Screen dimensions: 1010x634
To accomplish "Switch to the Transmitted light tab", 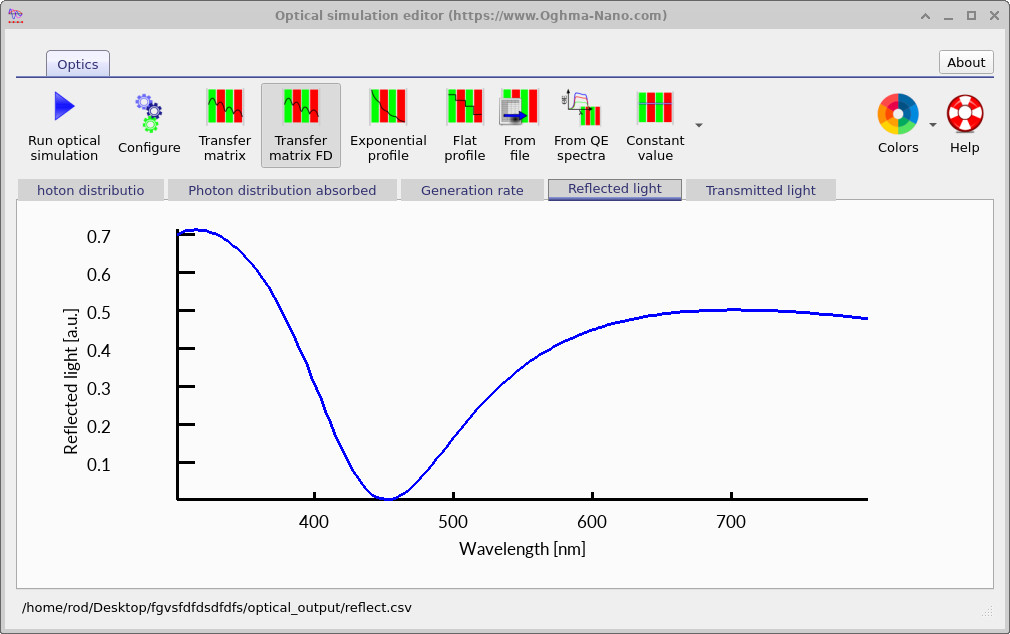I will tap(761, 190).
